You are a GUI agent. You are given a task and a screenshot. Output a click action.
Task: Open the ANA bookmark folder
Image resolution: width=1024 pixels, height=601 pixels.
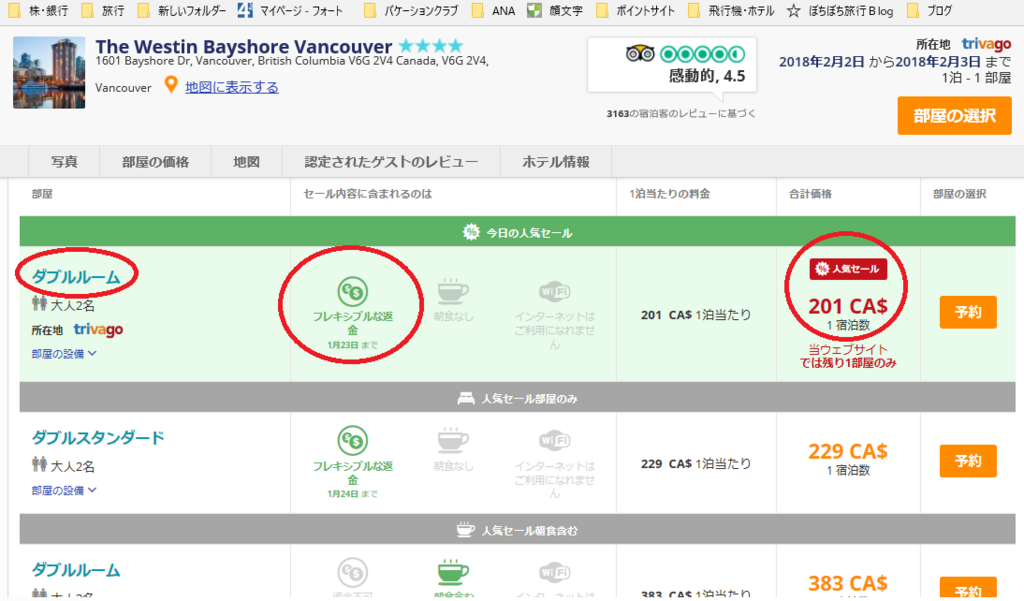click(x=493, y=10)
